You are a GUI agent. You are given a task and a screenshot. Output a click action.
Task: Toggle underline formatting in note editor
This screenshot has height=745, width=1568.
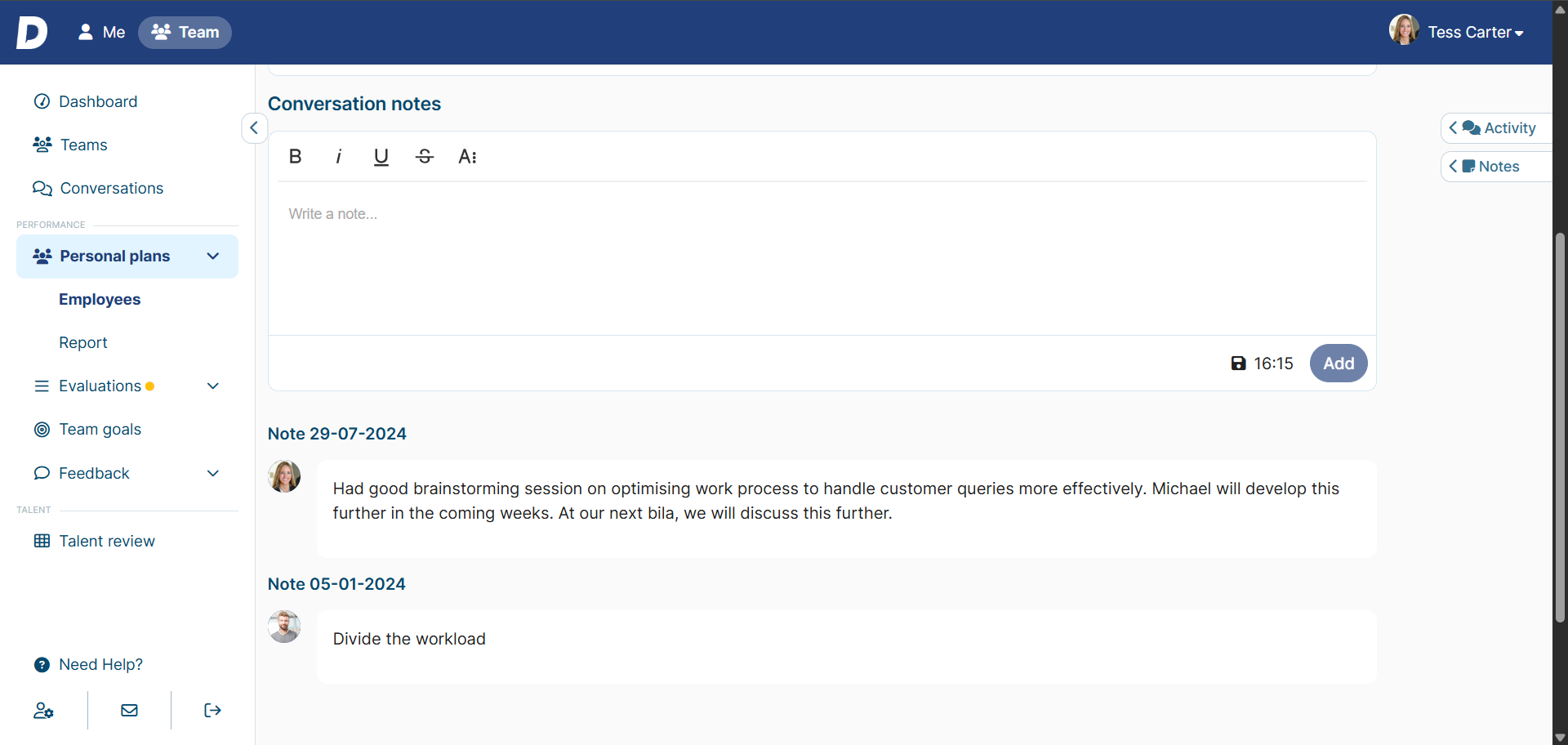tap(381, 156)
